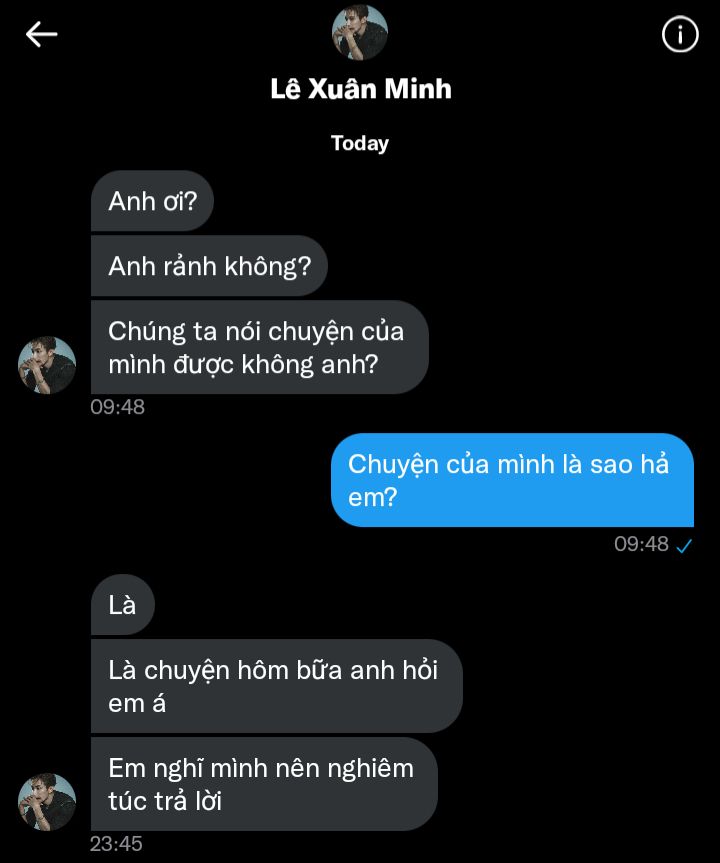Tap the 23:45 timestamp
Viewport: 720px width, 863px height.
[x=116, y=844]
